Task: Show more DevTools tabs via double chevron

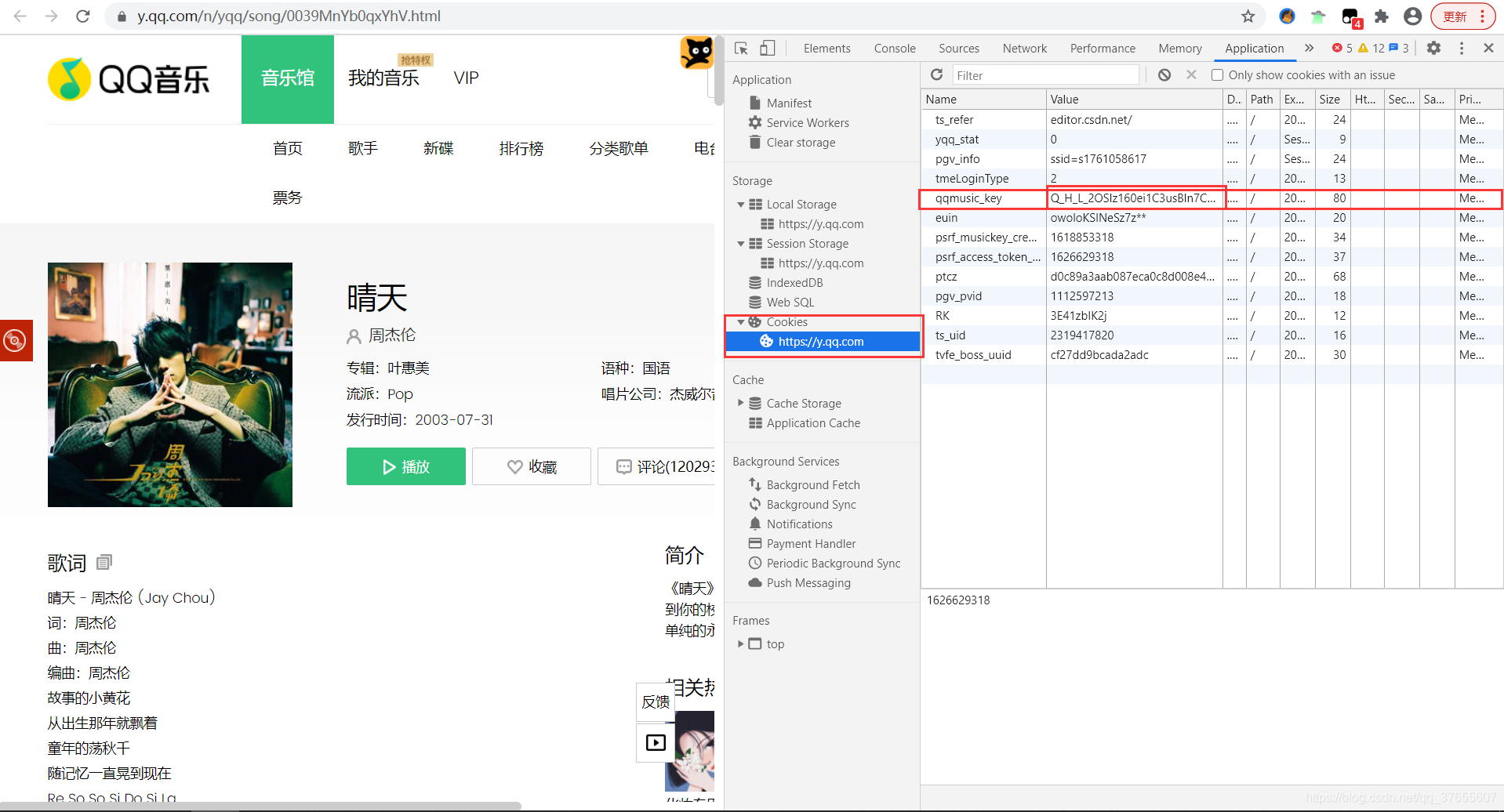Action: pos(1309,48)
